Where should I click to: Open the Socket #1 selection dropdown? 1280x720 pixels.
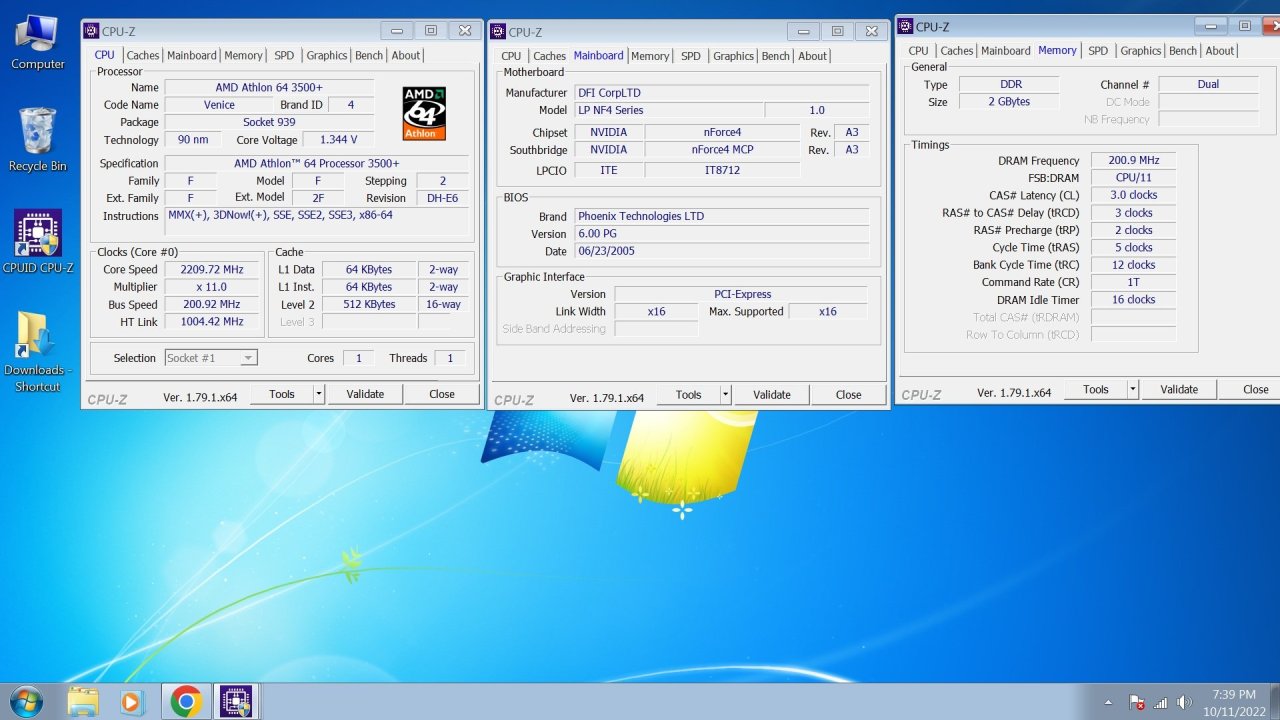pyautogui.click(x=211, y=358)
